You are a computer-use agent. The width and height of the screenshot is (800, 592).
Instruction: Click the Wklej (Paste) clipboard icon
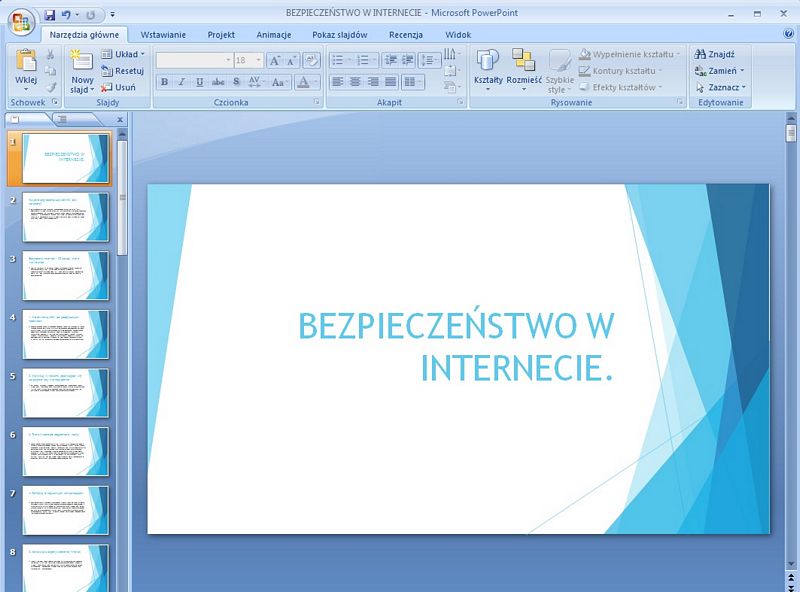point(26,62)
